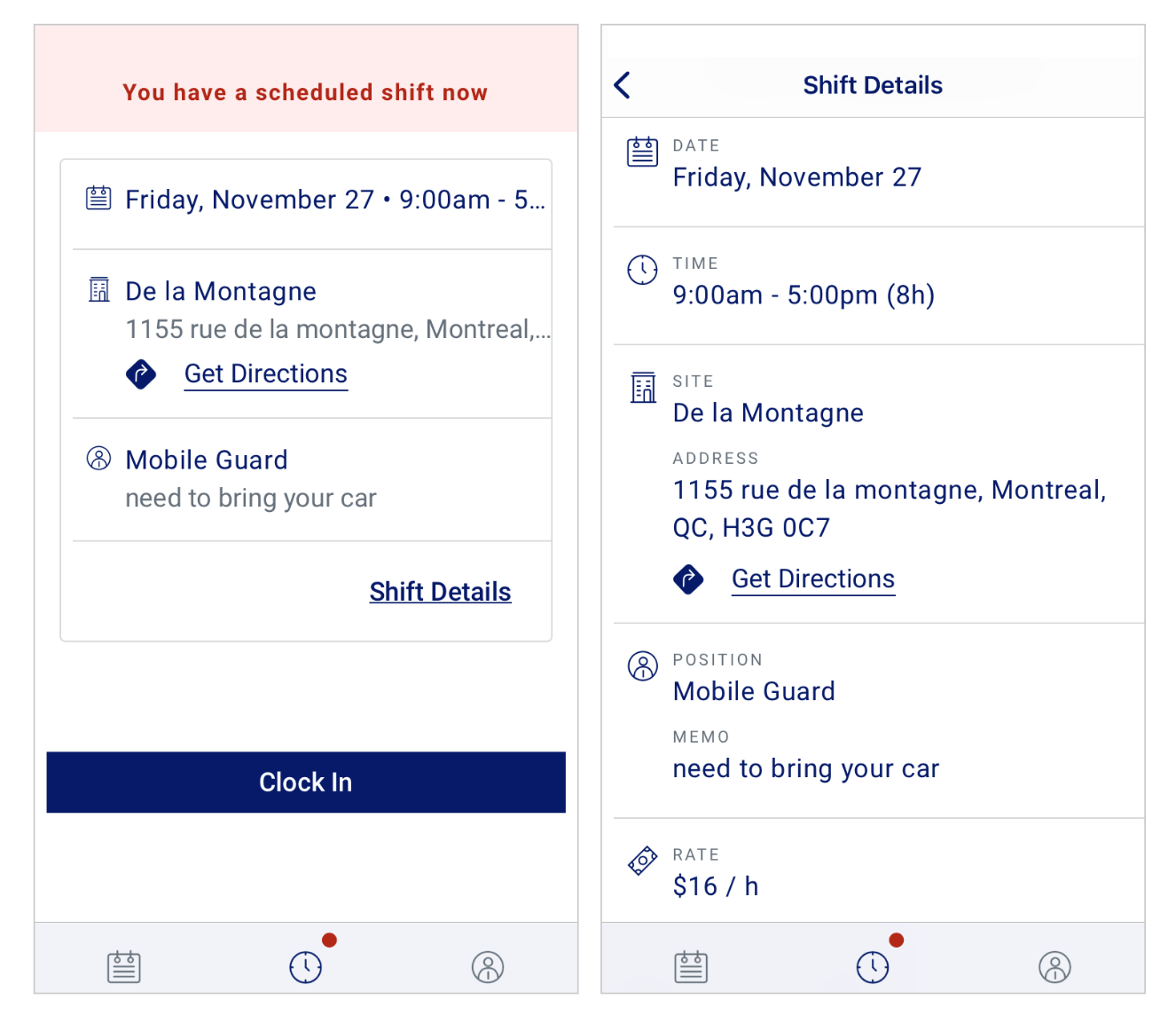This screenshot has width=1176, height=1015.
Task: Tap the person icon beside Mobile Guard
Action: pos(98,459)
